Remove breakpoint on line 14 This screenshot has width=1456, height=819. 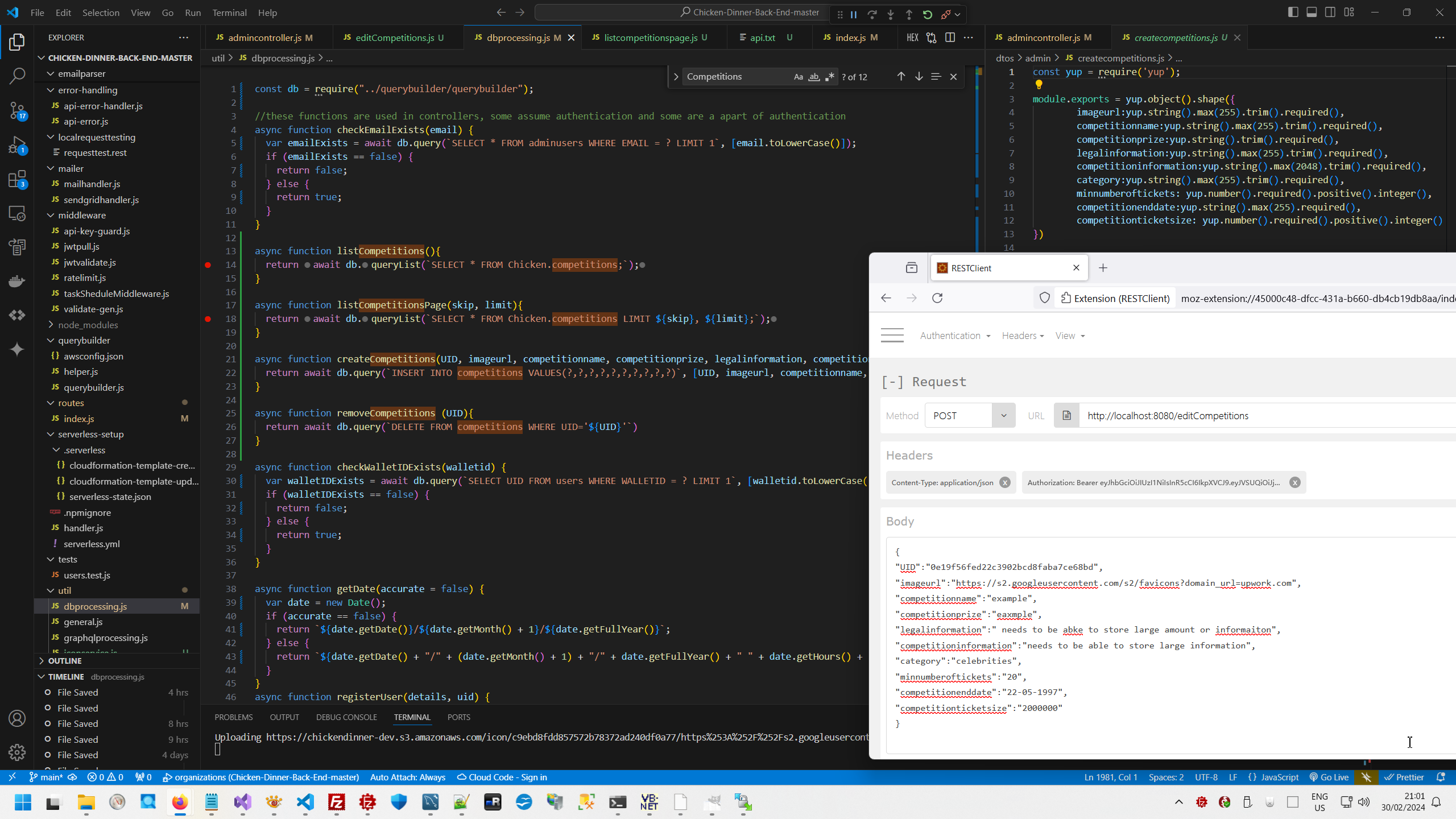pos(208,265)
